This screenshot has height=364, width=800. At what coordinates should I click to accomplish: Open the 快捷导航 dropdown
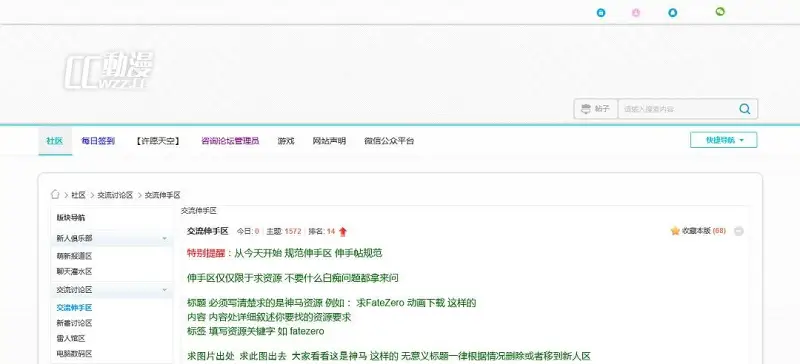point(723,140)
